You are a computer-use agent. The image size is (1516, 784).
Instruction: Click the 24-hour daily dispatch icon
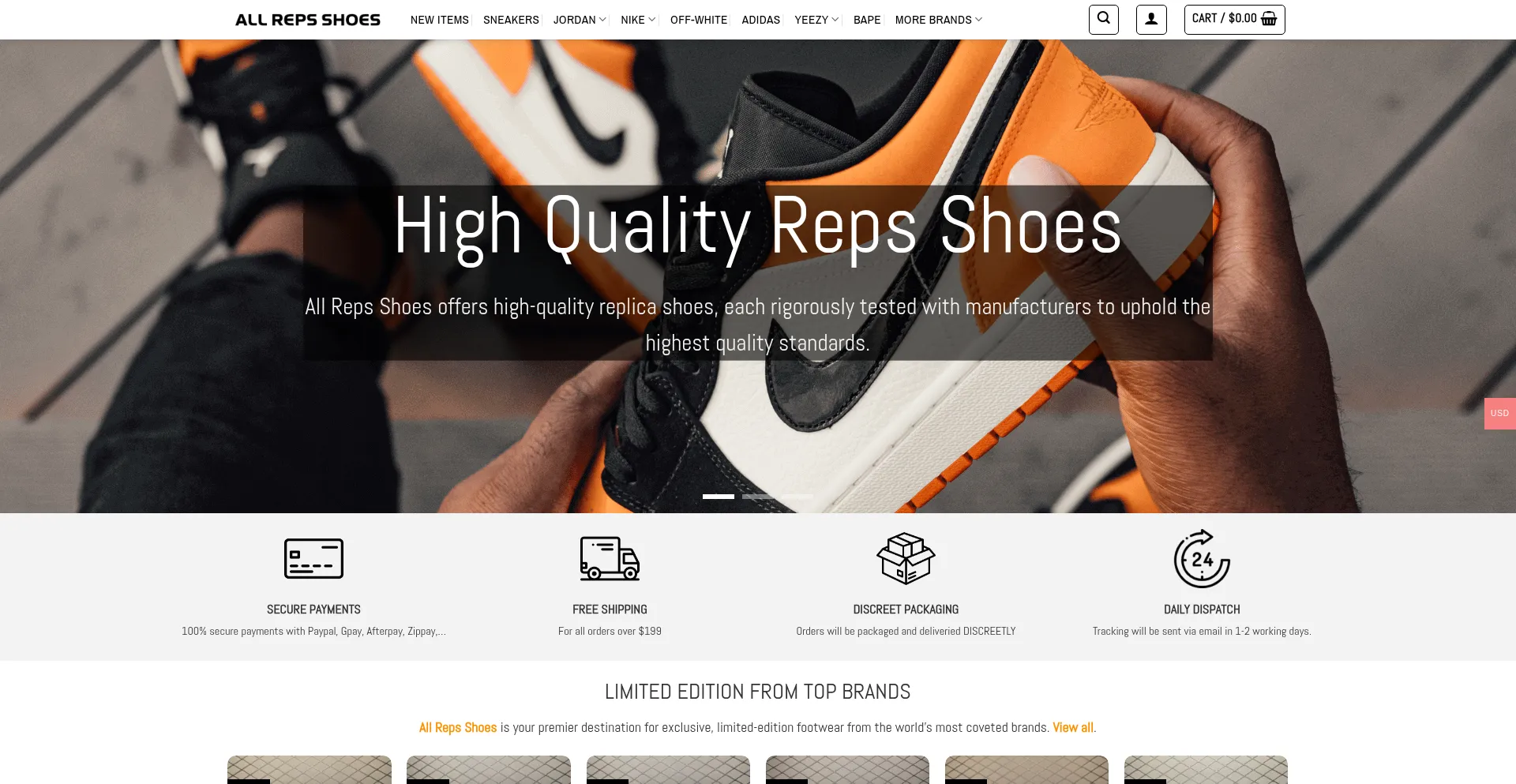(x=1202, y=559)
